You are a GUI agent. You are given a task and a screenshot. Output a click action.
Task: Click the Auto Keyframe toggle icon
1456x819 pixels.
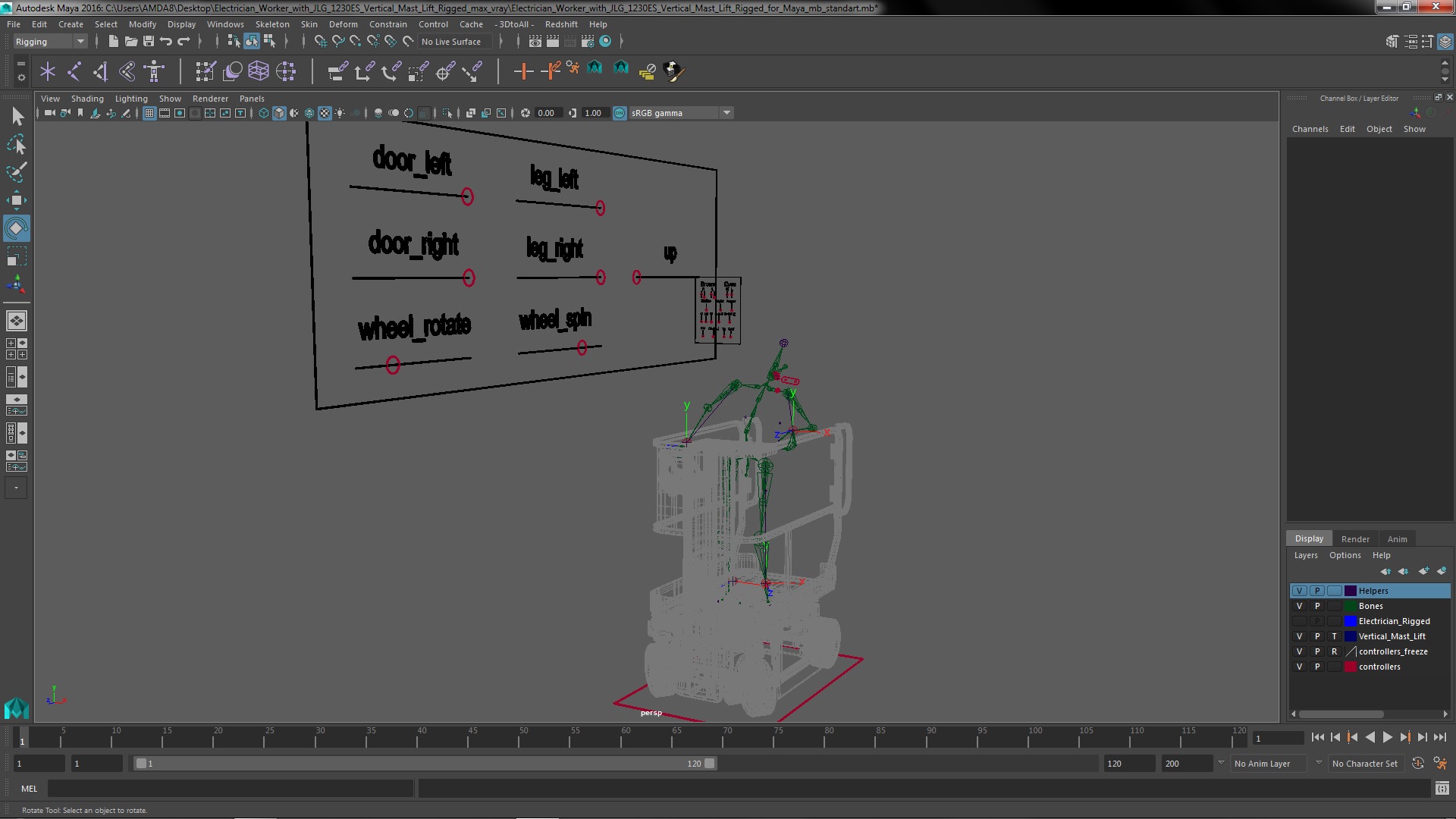pyautogui.click(x=1418, y=764)
